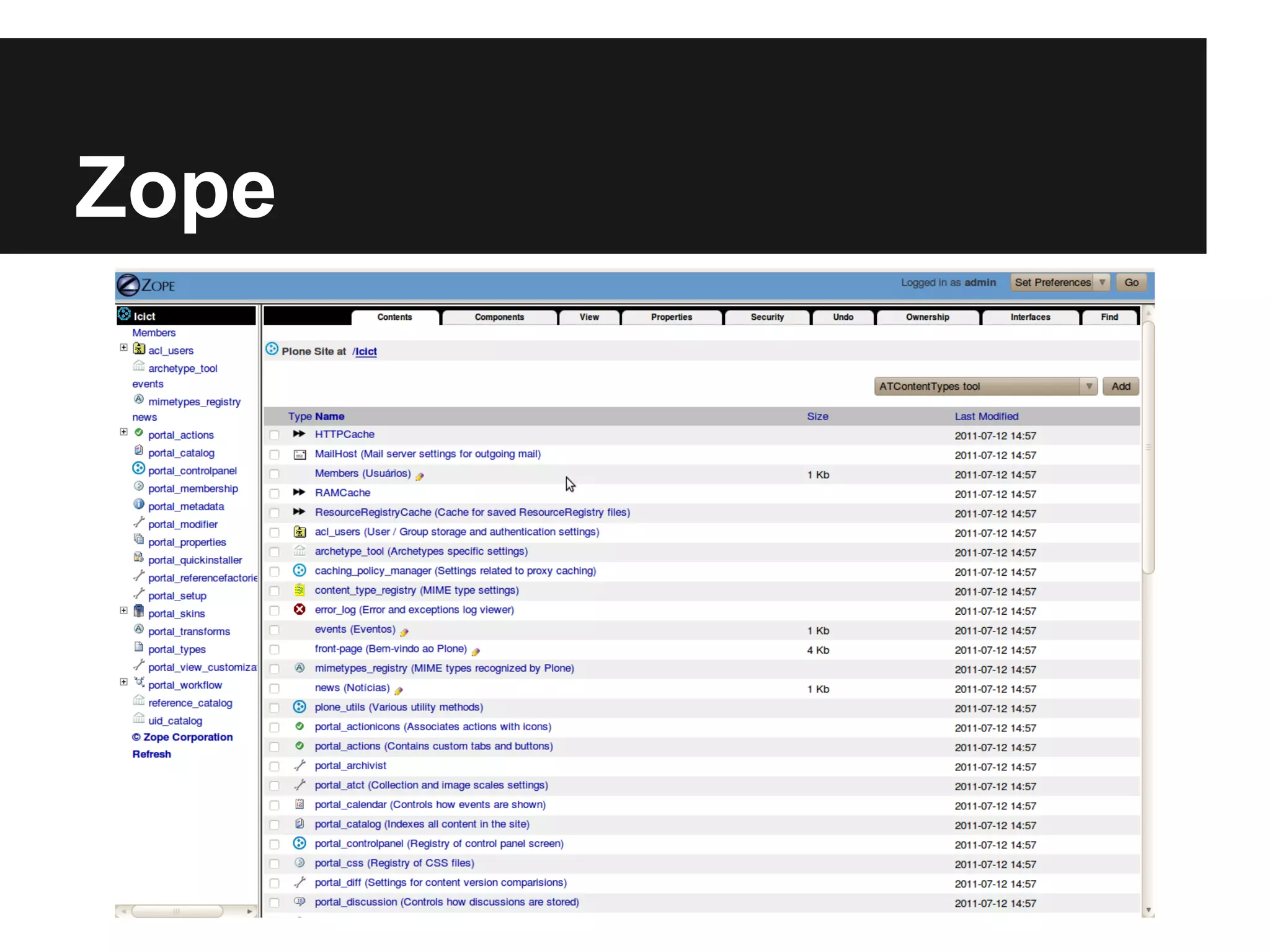Click the portal_discussion speech bubble icon
1270x952 pixels.
(x=300, y=901)
